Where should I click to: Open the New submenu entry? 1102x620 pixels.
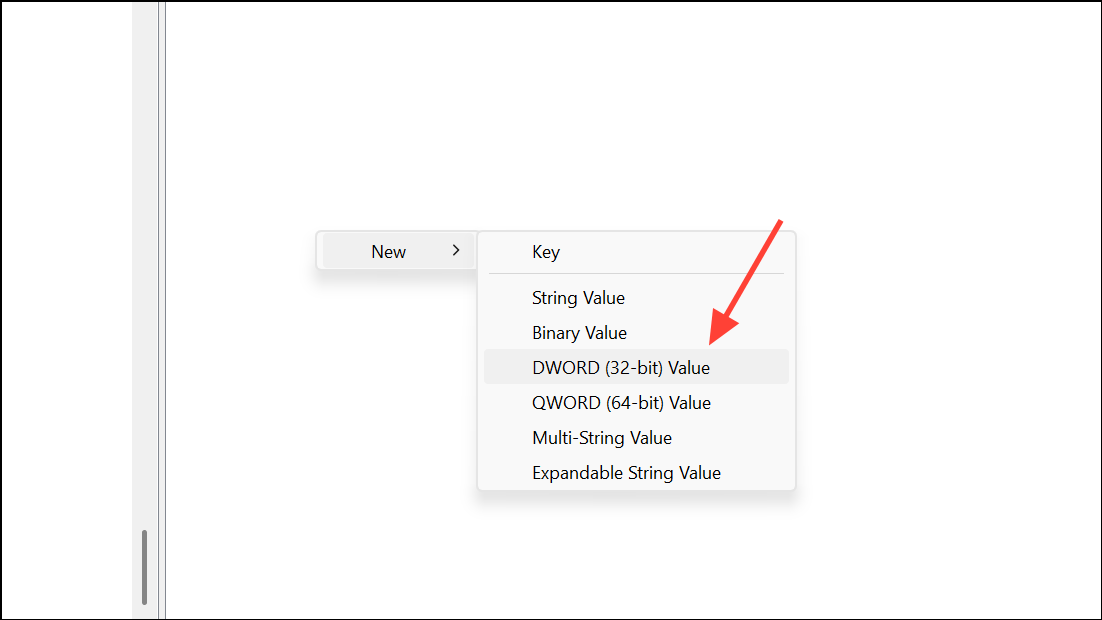[389, 252]
